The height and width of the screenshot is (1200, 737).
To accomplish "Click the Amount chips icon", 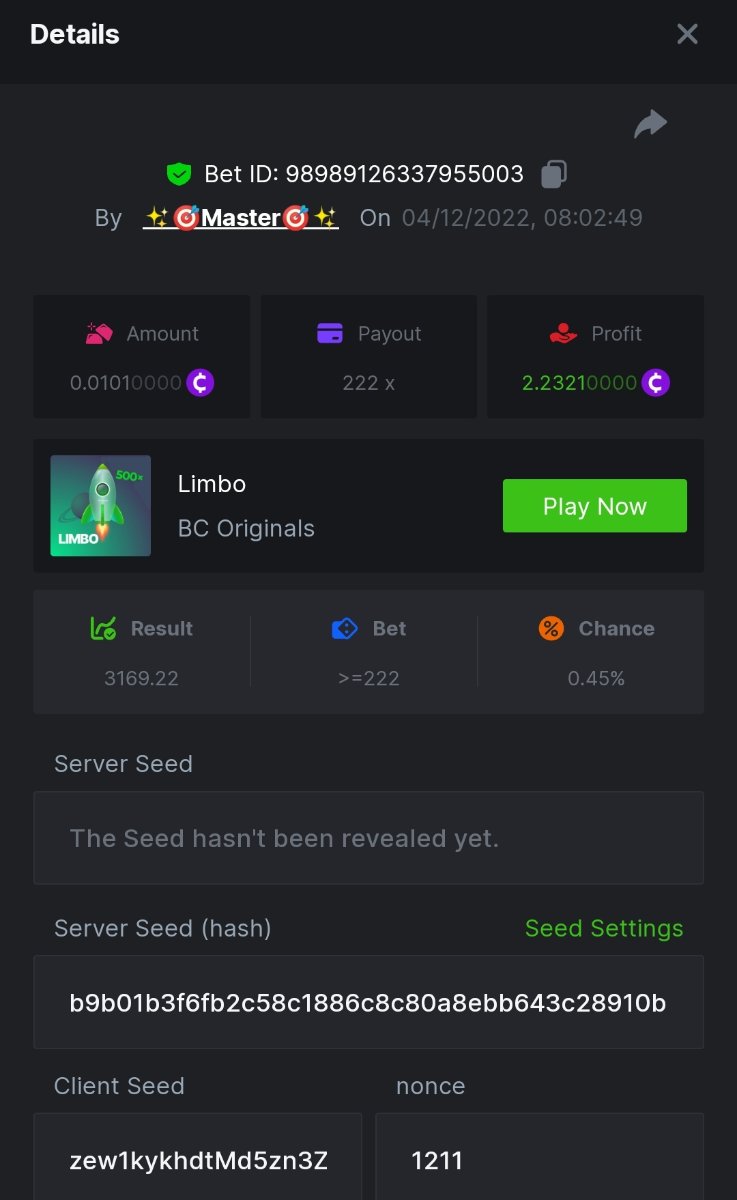I will (99, 334).
